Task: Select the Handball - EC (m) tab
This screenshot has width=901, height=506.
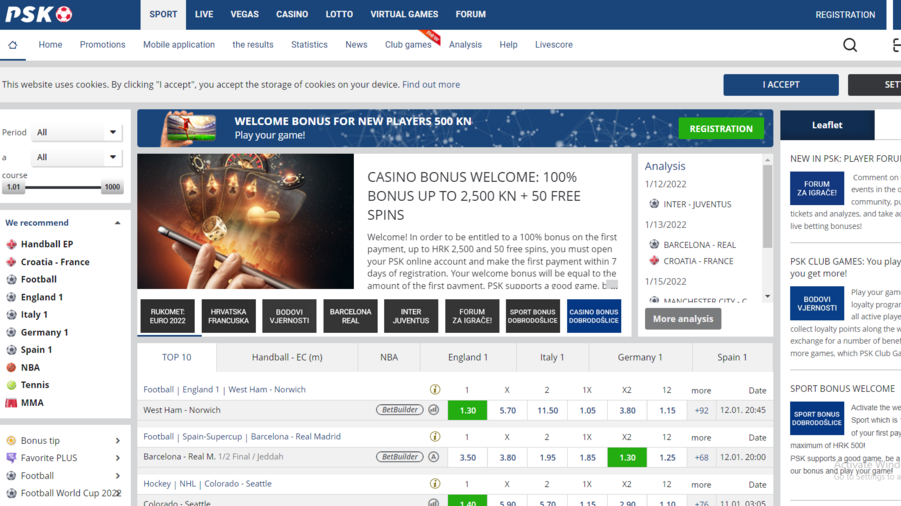Action: 287,357
